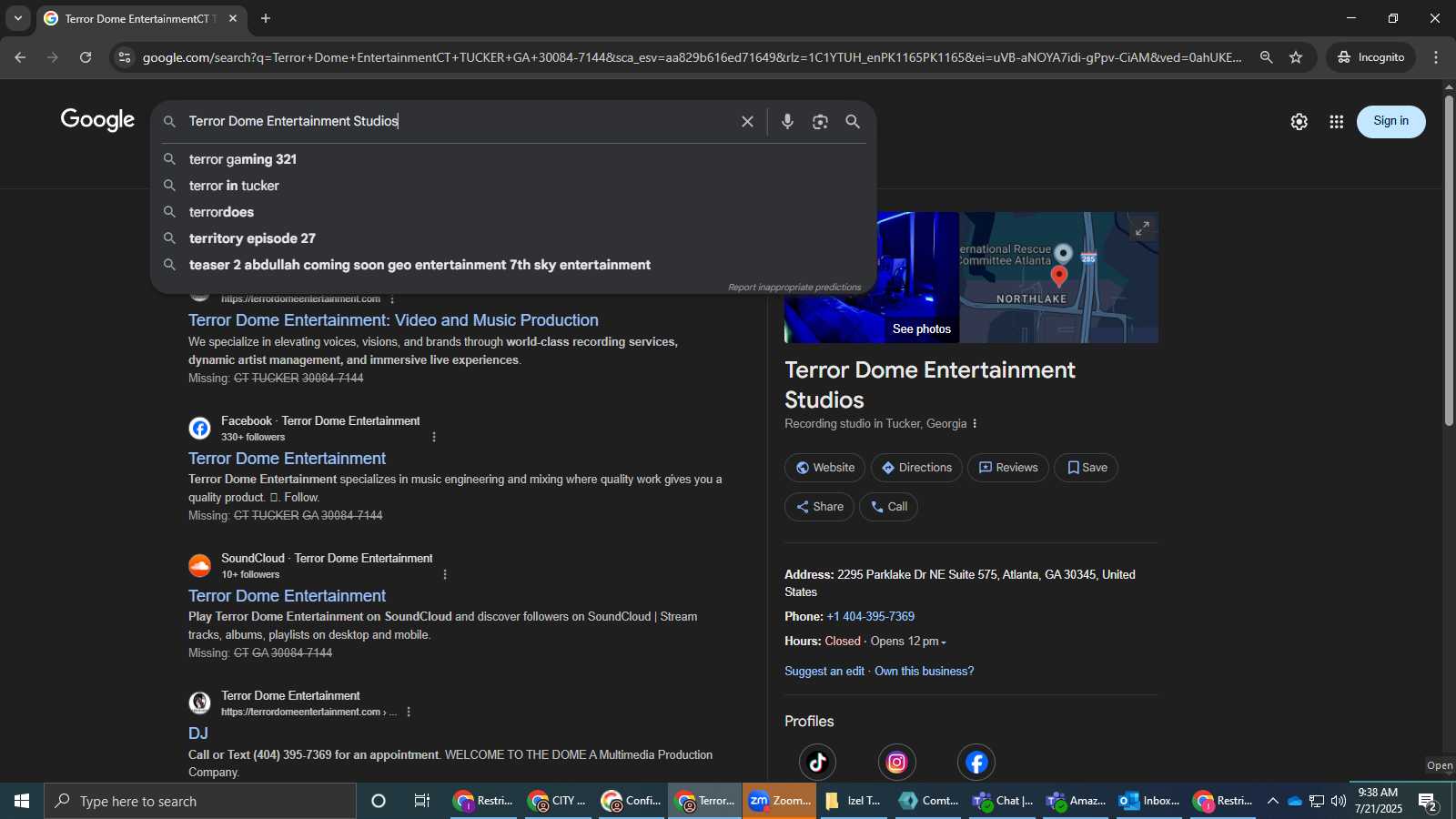Open SoundCloud Terror Dome Entertainment result title

pos(287,596)
